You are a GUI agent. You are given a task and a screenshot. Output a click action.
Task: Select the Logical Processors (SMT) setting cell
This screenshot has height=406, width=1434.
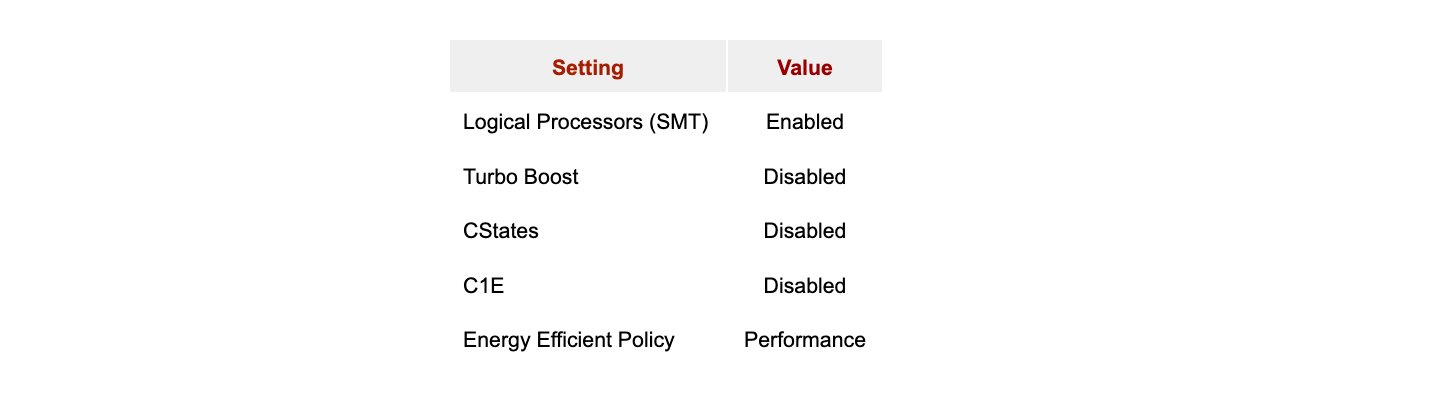click(x=586, y=122)
